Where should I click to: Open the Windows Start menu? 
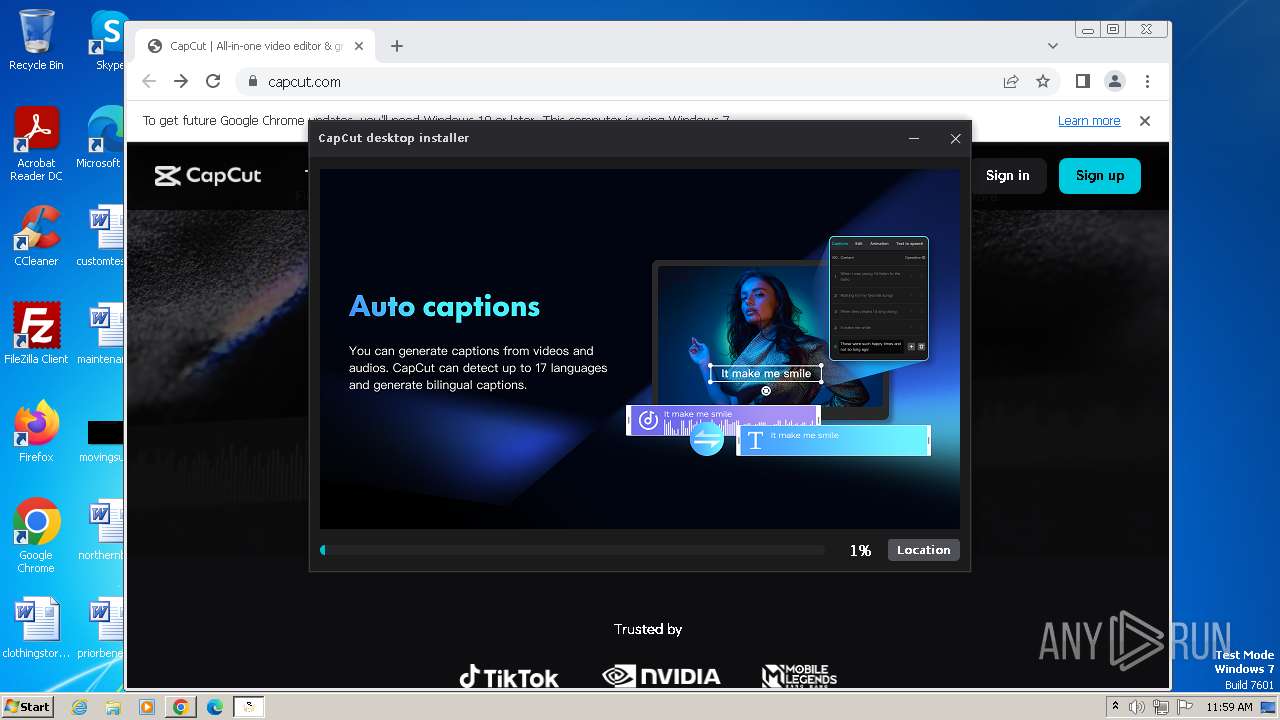[28, 706]
